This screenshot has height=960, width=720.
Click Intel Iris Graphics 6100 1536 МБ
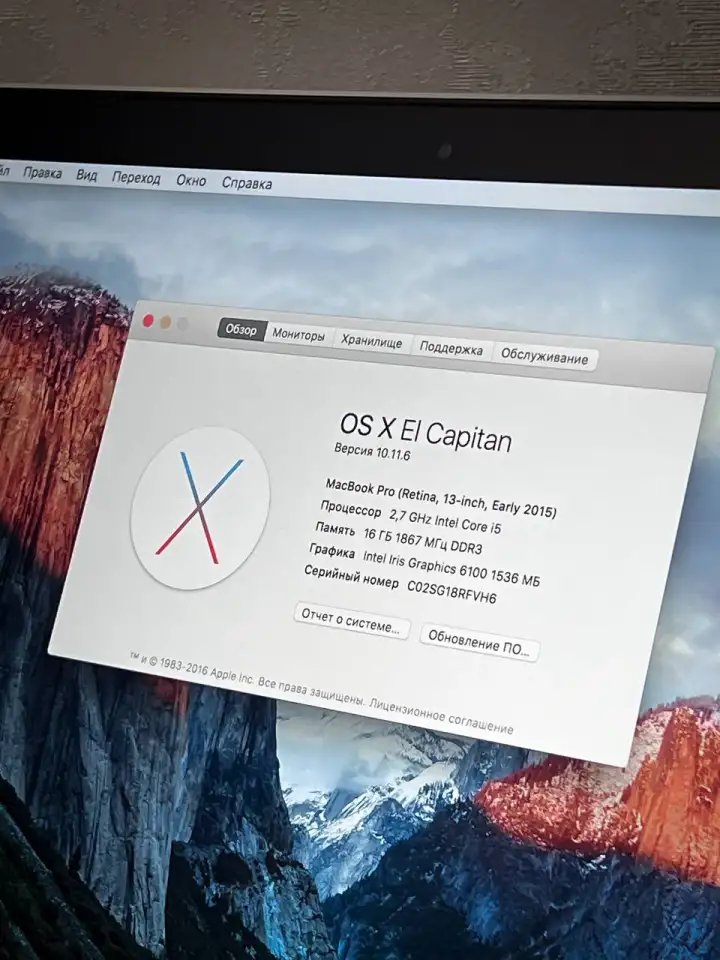[451, 568]
